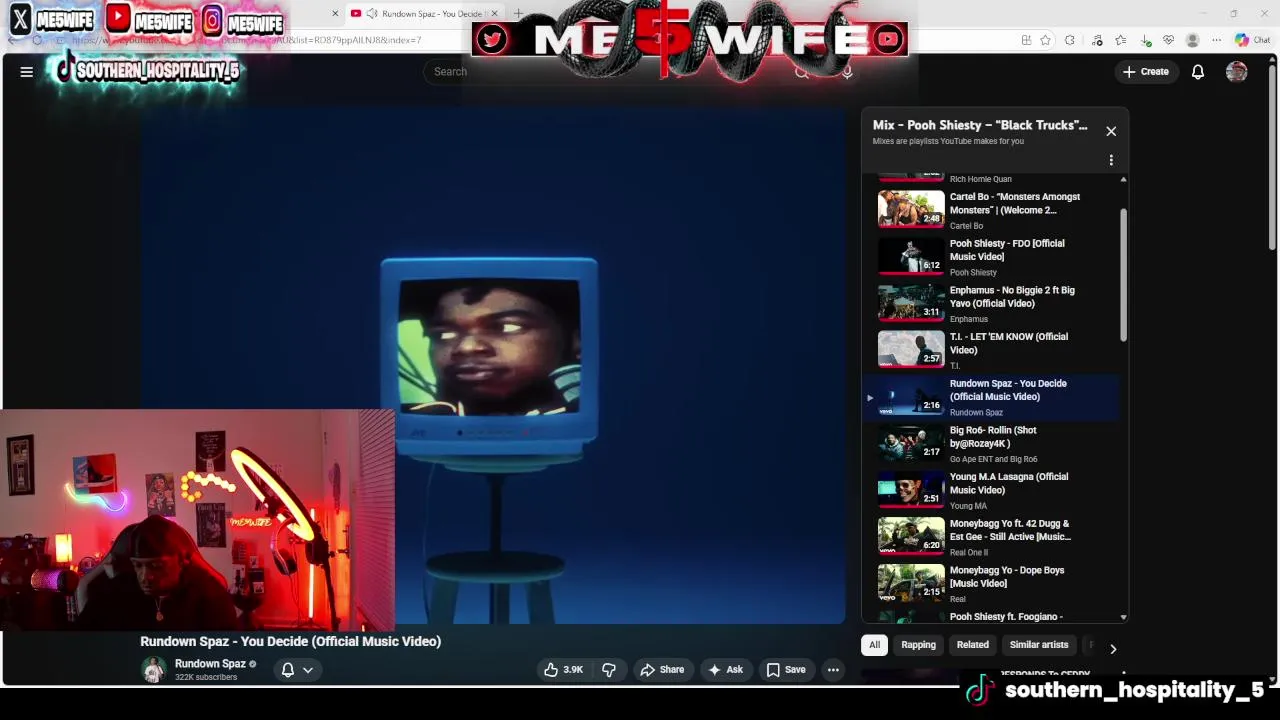Viewport: 1280px width, 720px height.
Task: Click the playlist scrollbar down arrow
Action: click(1123, 618)
